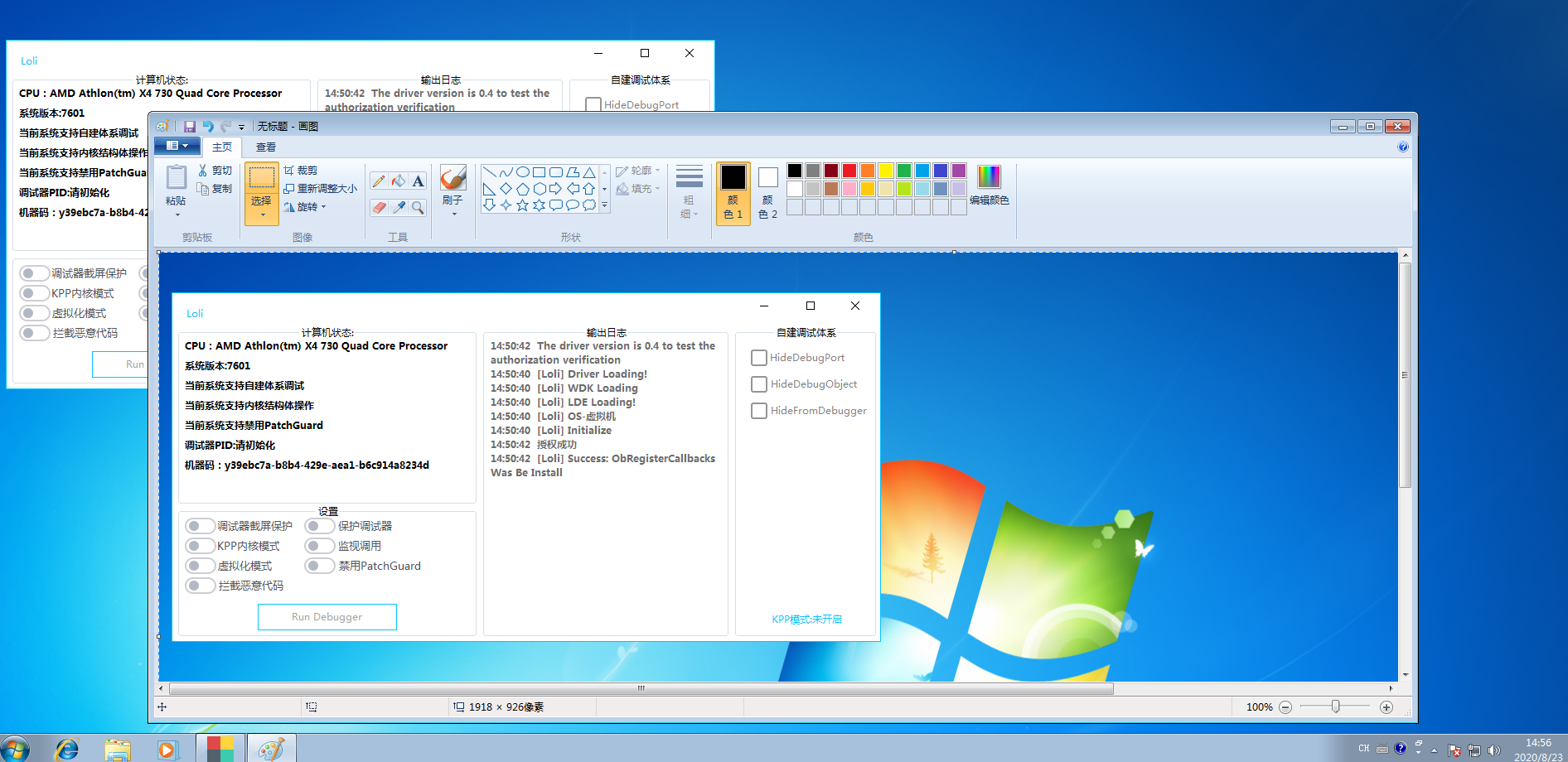This screenshot has width=1568, height=762.
Task: Select the Magnifier tool
Action: point(418,207)
